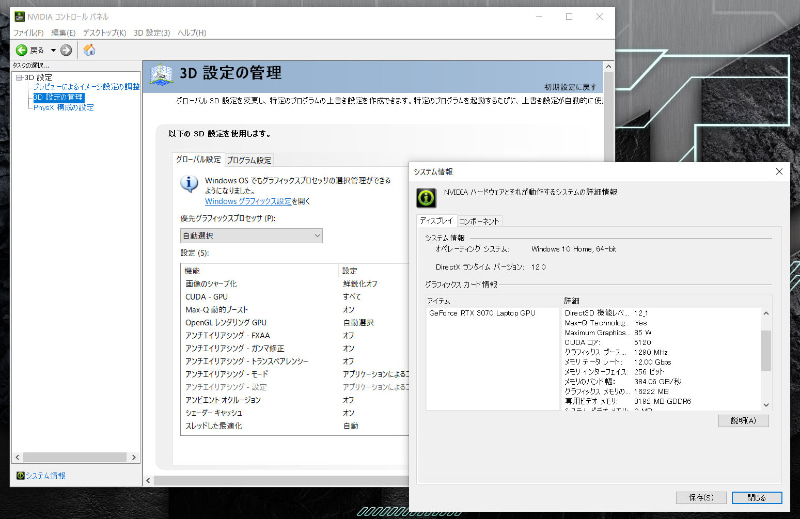Viewport: 800px width, 519px height.
Task: Select プレビューによるイメージ設定の調整 in tree
Action: (x=86, y=87)
